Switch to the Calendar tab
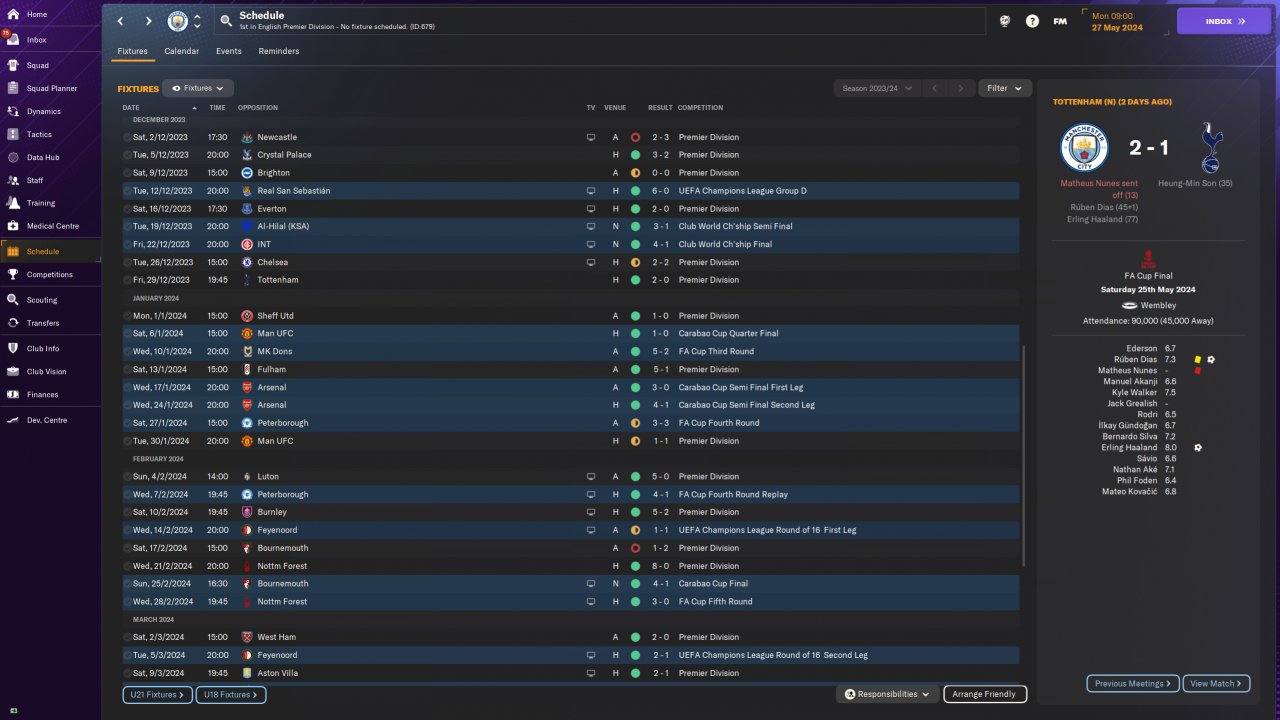 pos(182,51)
